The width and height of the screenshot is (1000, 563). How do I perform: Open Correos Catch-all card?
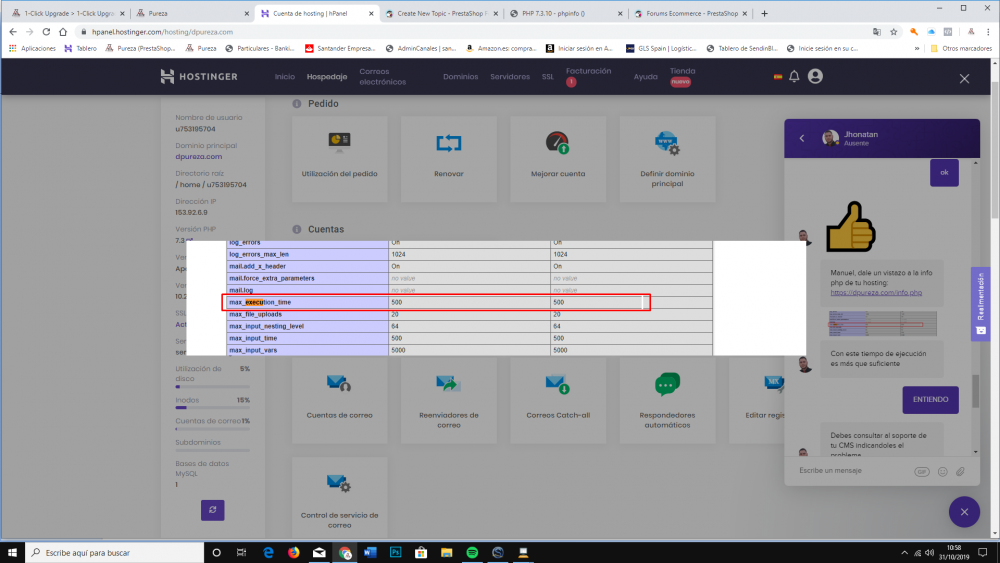[x=558, y=400]
